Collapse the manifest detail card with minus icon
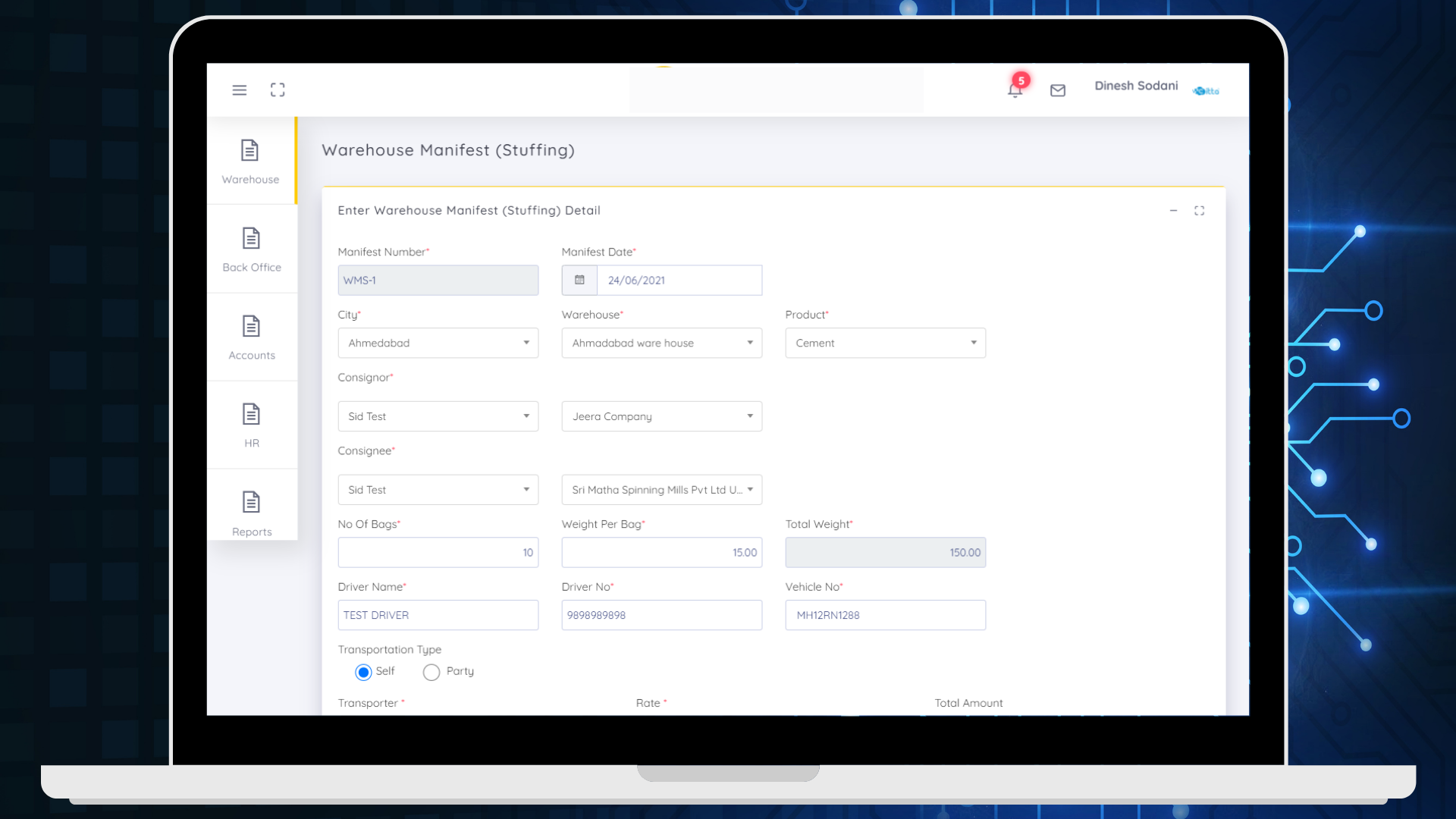The image size is (1456, 819). click(1173, 211)
